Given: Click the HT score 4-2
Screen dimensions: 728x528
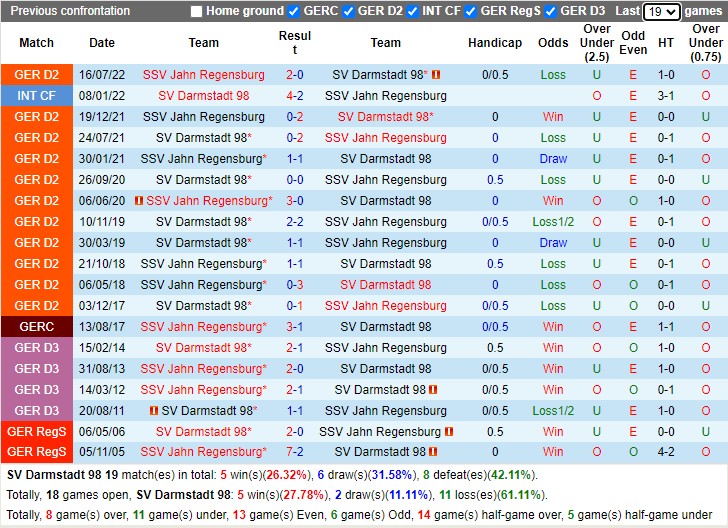Looking at the screenshot, I should click(x=666, y=451).
